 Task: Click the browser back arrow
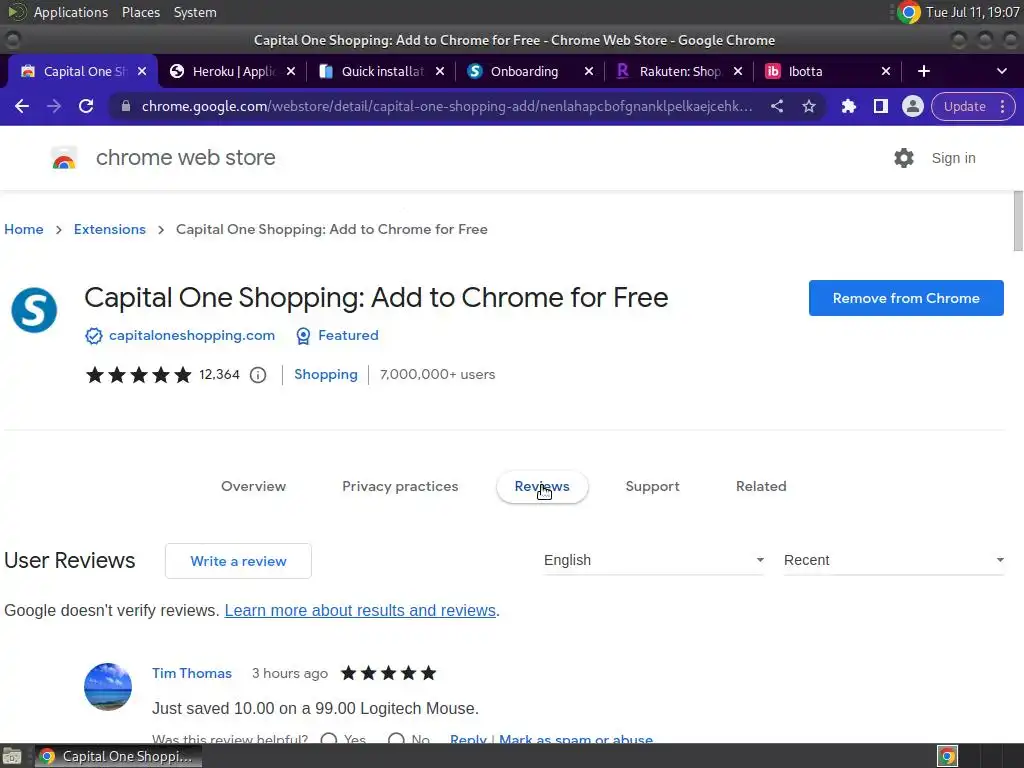click(22, 106)
